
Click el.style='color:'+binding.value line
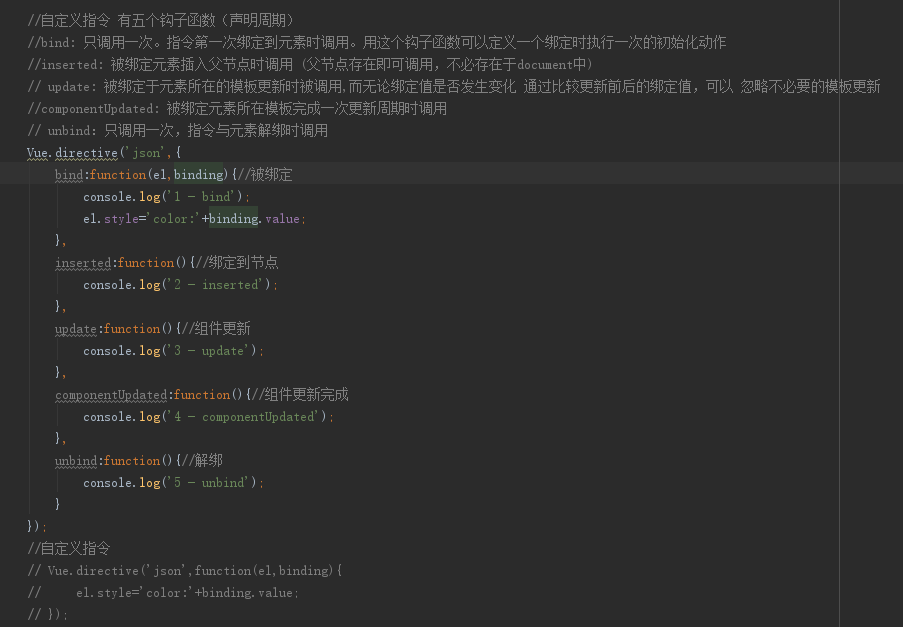tap(195, 219)
